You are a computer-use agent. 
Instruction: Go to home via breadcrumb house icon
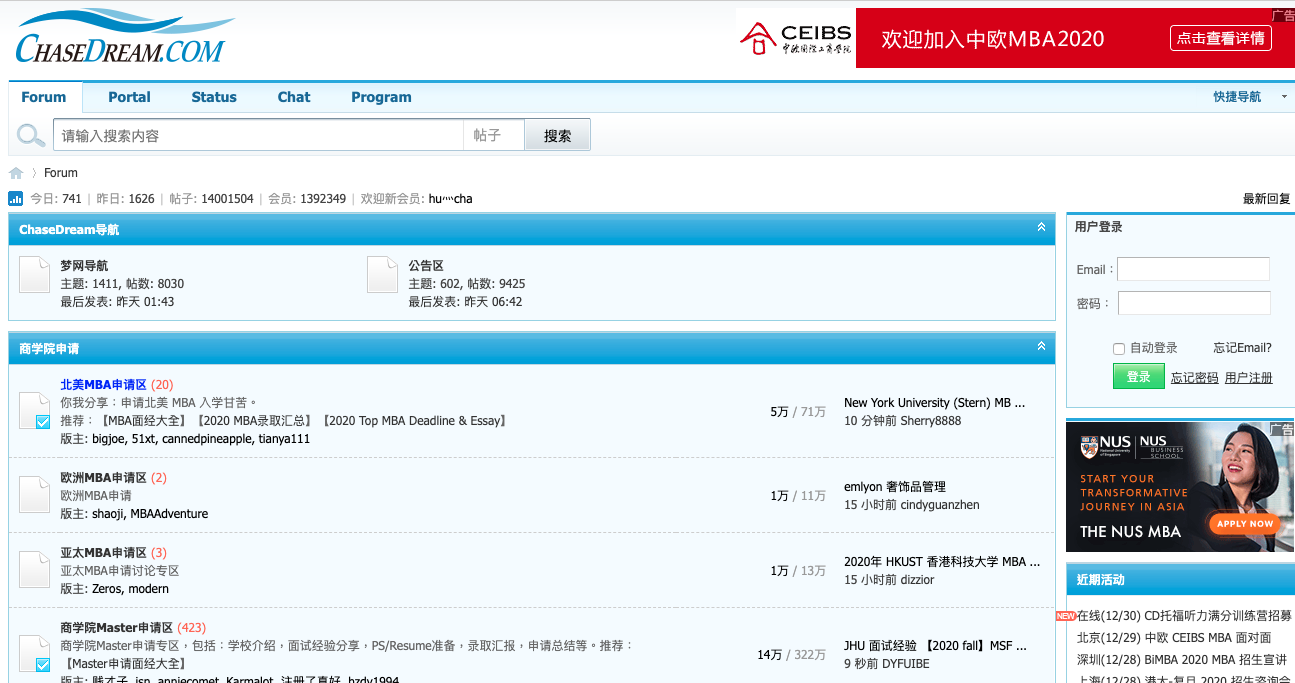pos(16,173)
